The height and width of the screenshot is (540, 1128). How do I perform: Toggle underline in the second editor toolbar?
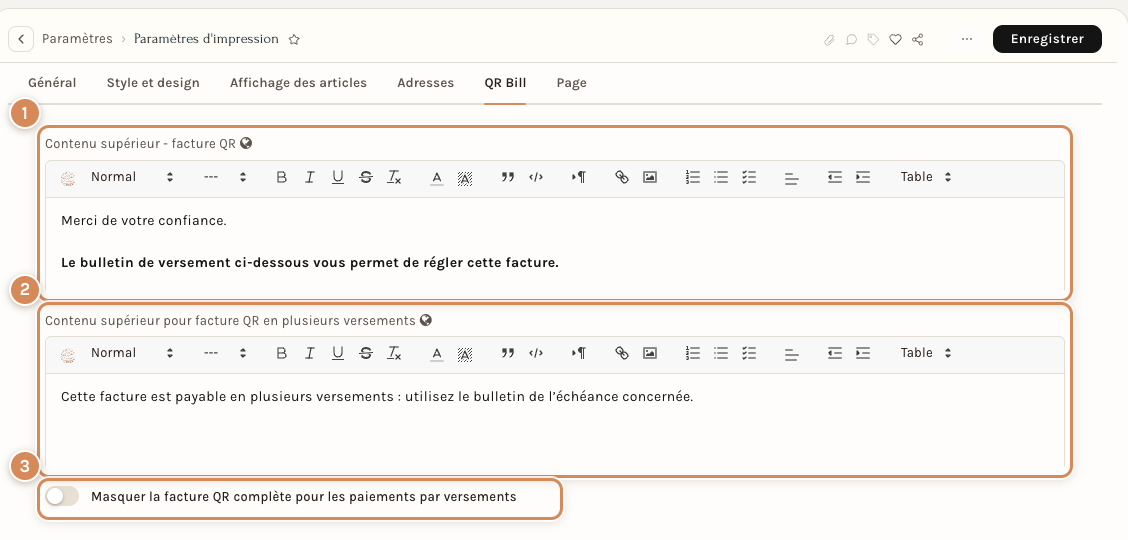[337, 354]
